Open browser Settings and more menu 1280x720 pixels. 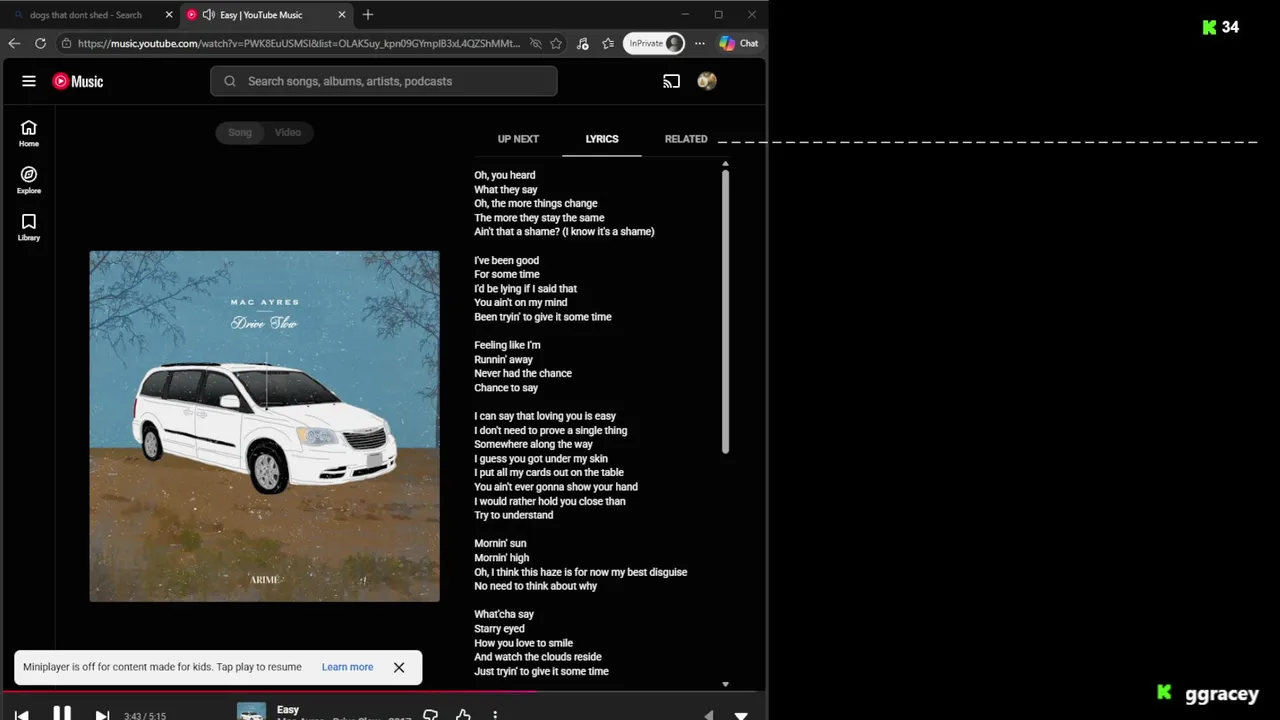point(699,43)
